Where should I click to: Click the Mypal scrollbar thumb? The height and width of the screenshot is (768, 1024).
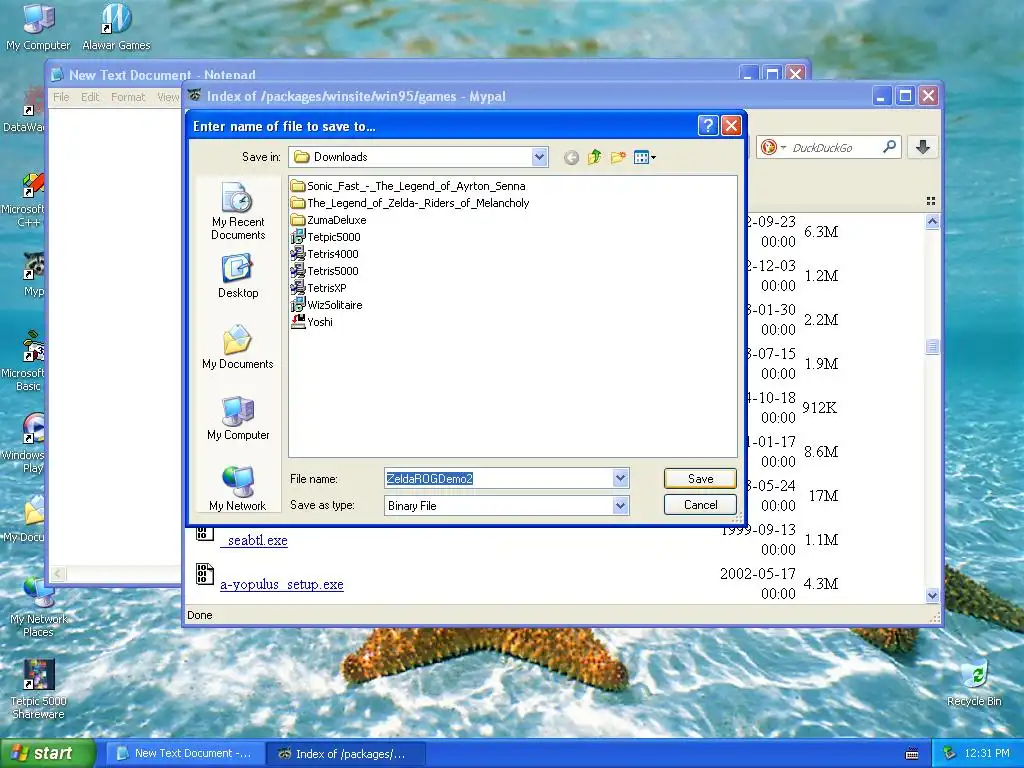tap(932, 347)
